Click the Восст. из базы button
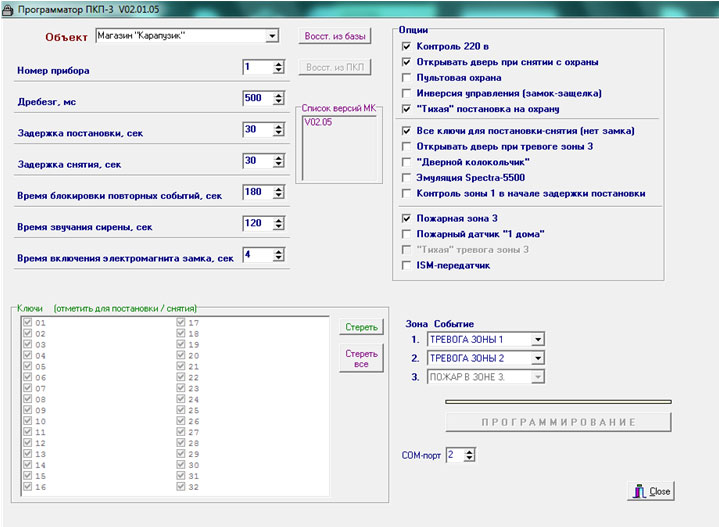This screenshot has width=719, height=527. [335, 36]
